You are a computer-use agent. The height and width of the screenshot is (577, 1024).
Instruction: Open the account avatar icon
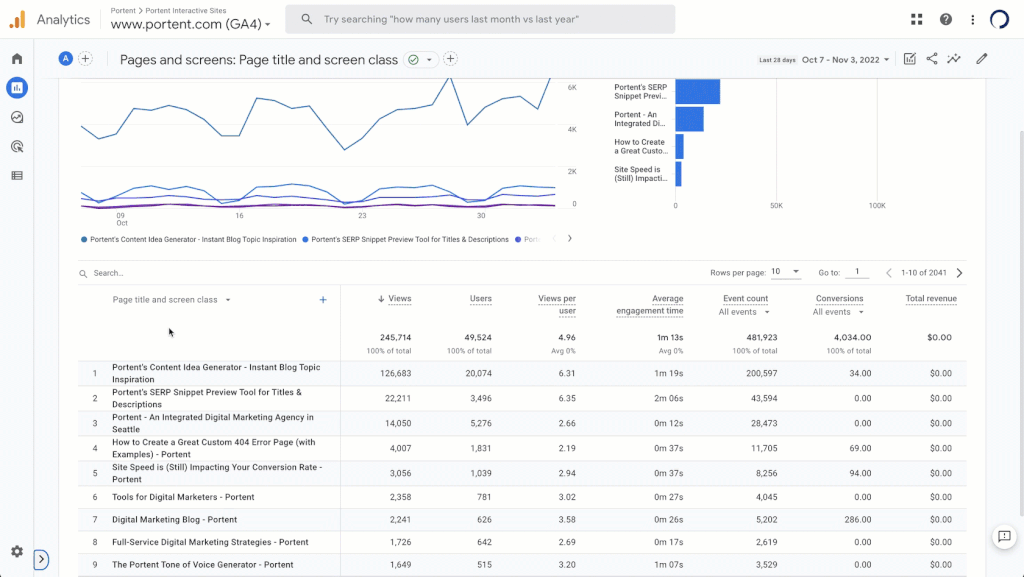click(1000, 20)
